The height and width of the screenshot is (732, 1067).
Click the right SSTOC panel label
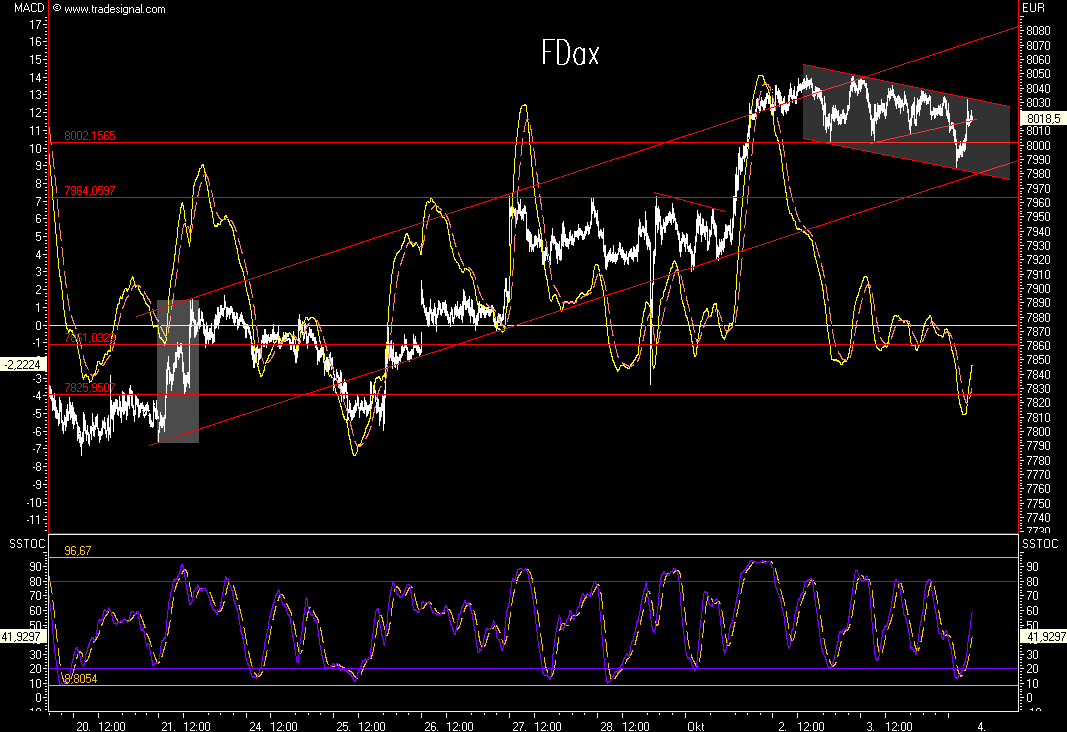pos(1039,542)
